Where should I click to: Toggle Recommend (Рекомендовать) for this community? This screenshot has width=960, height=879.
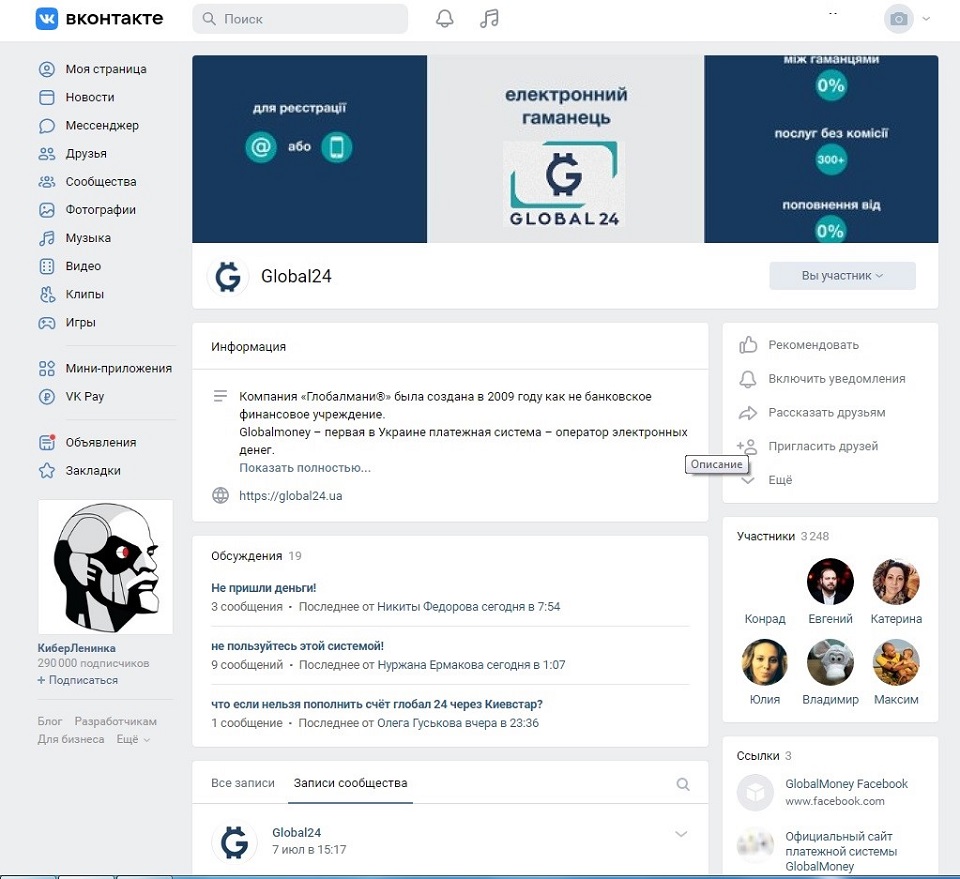[x=812, y=345]
